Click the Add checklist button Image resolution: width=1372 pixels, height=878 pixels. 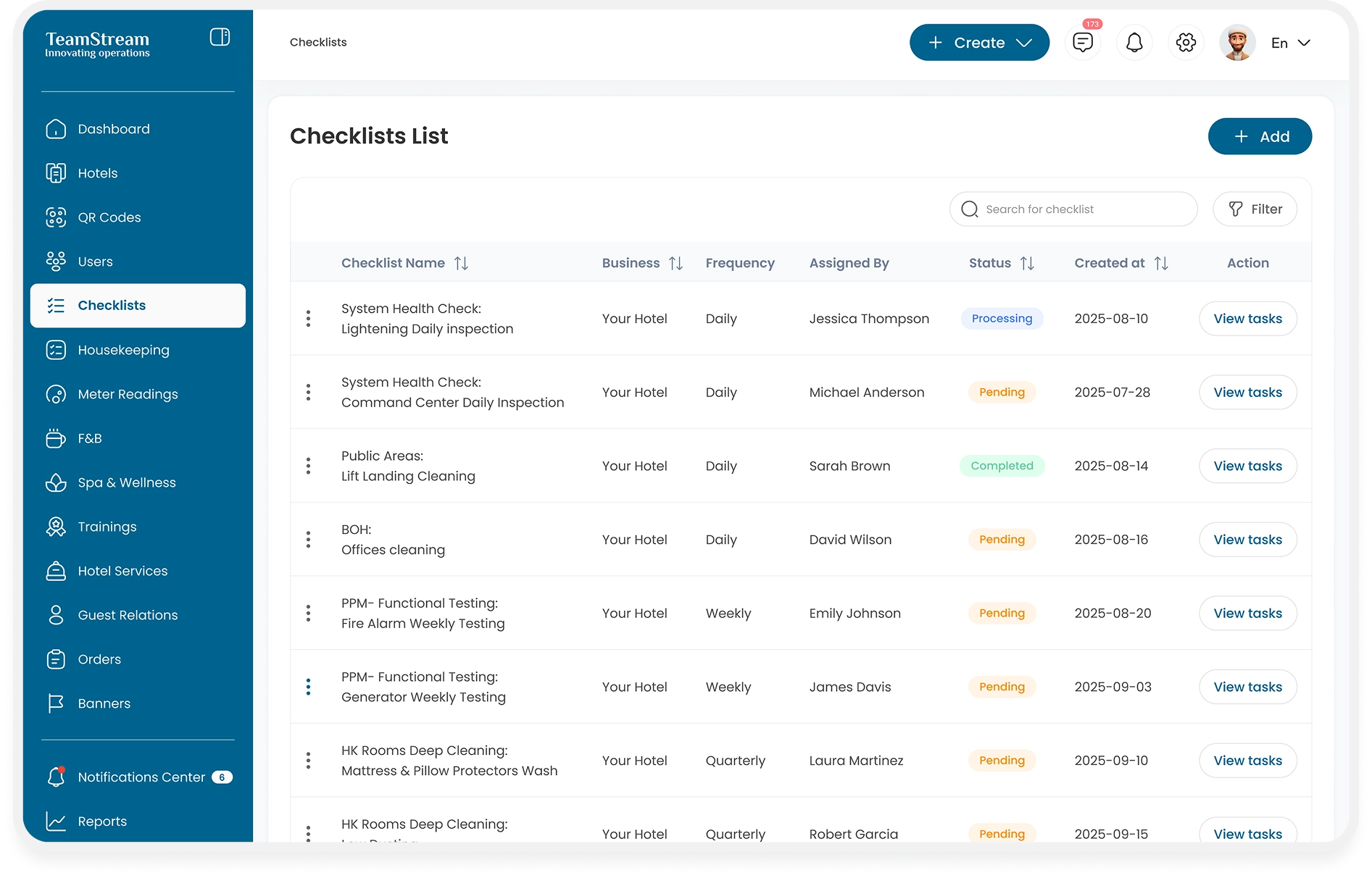(x=1259, y=136)
